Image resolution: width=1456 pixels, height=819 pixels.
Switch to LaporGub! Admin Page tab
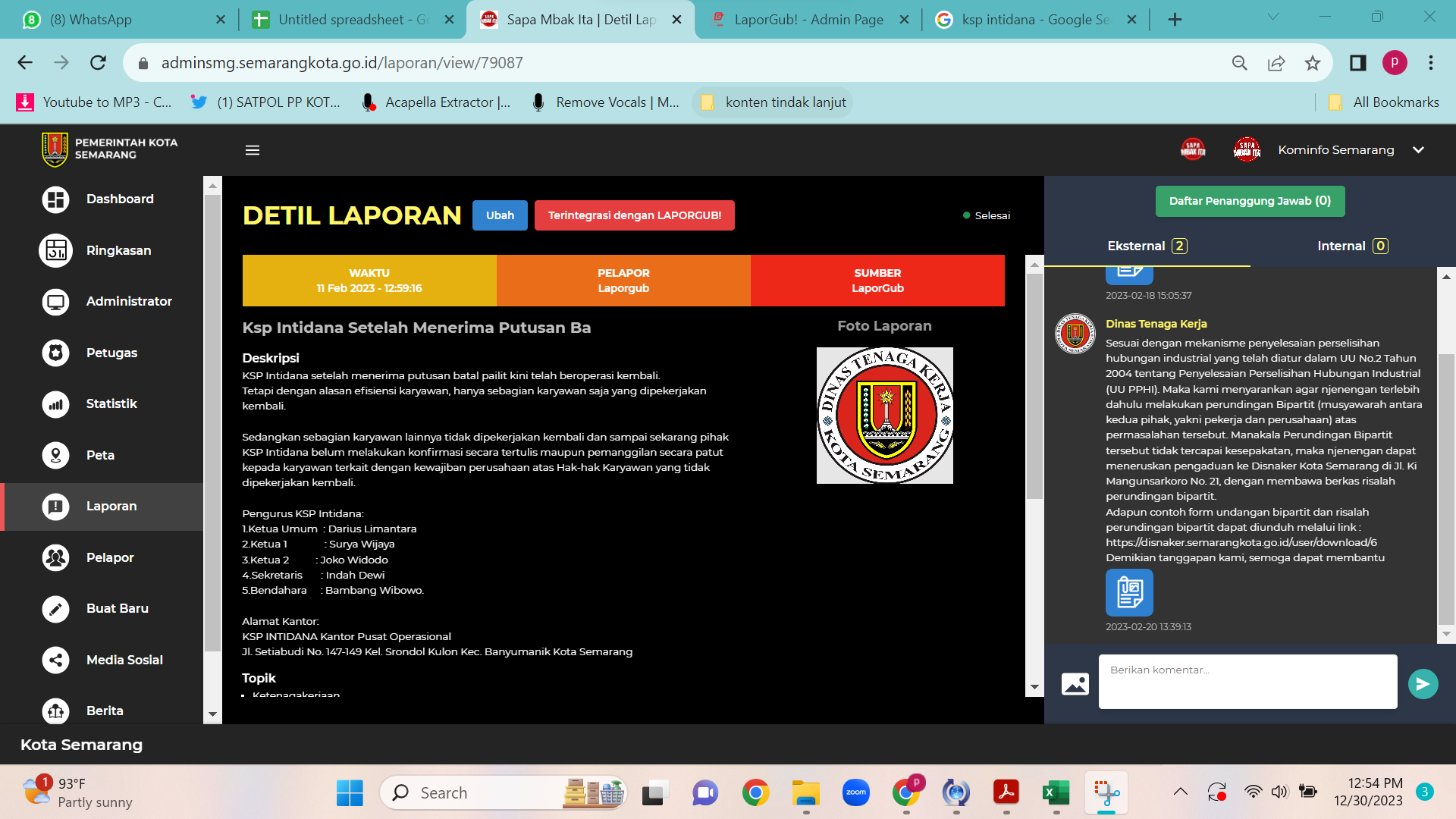point(808,20)
